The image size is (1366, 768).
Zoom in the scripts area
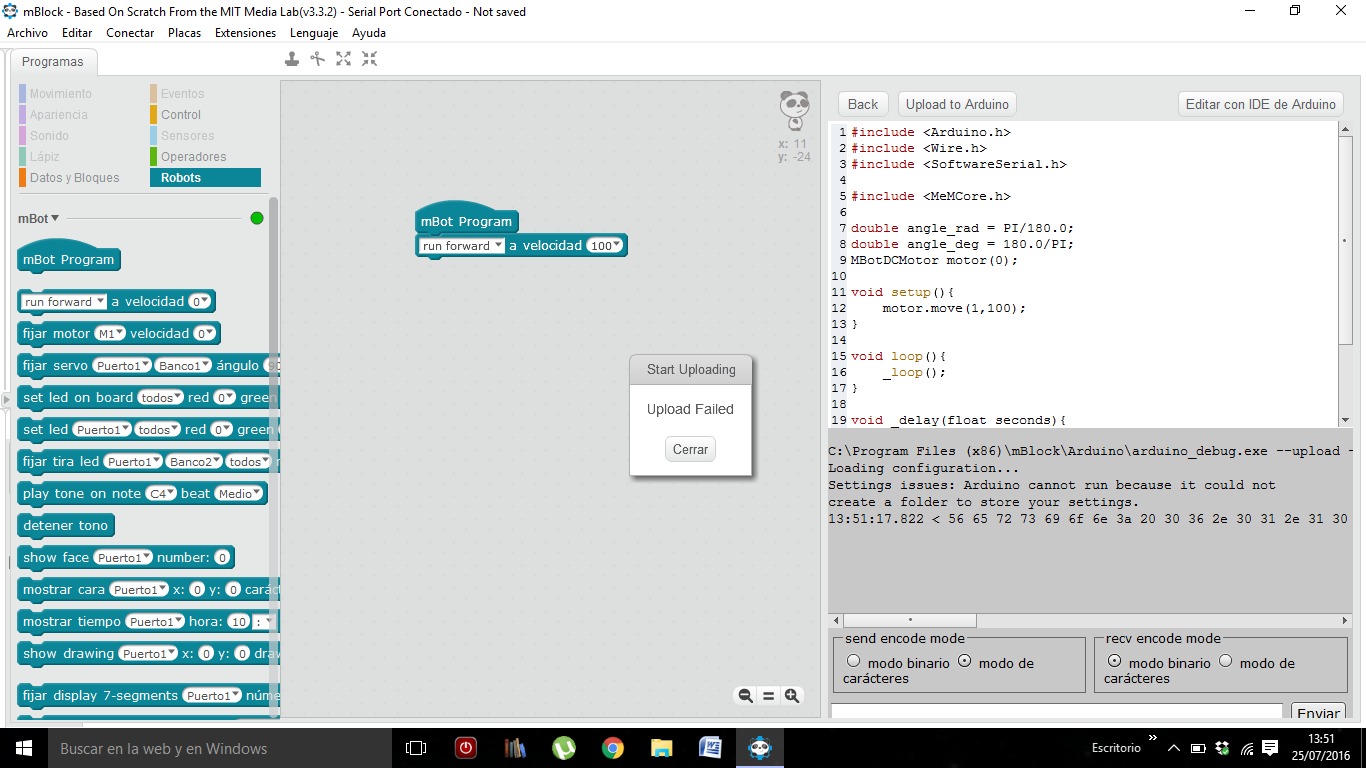pyautogui.click(x=792, y=696)
